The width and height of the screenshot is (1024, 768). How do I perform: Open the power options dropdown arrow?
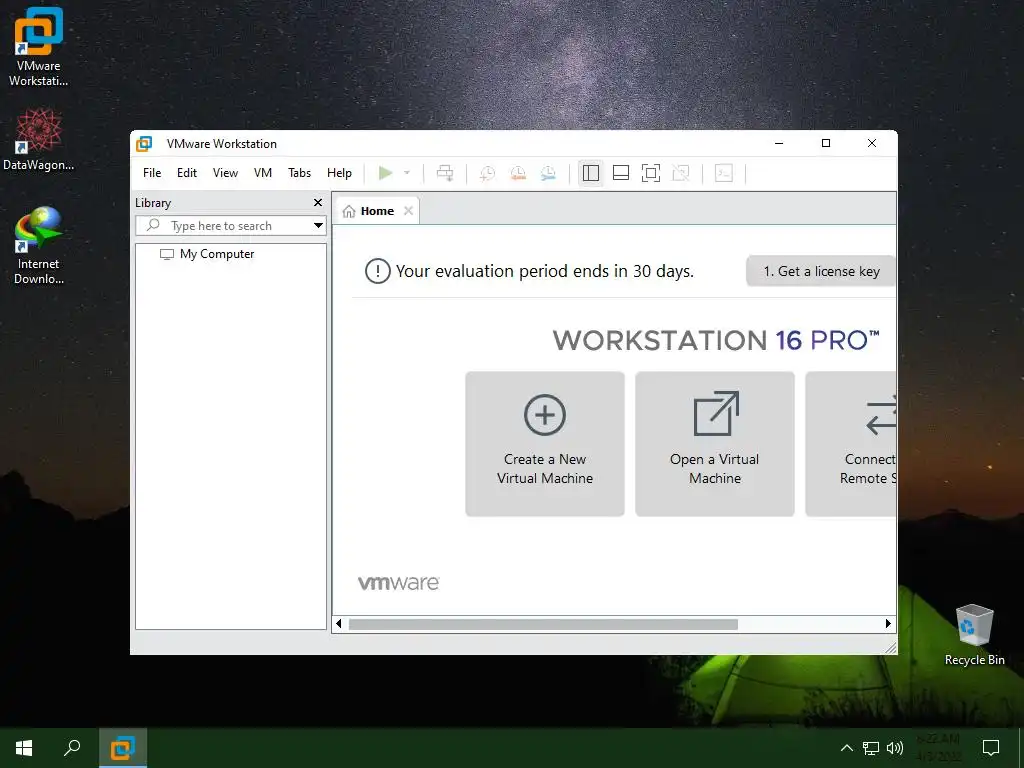tap(407, 173)
